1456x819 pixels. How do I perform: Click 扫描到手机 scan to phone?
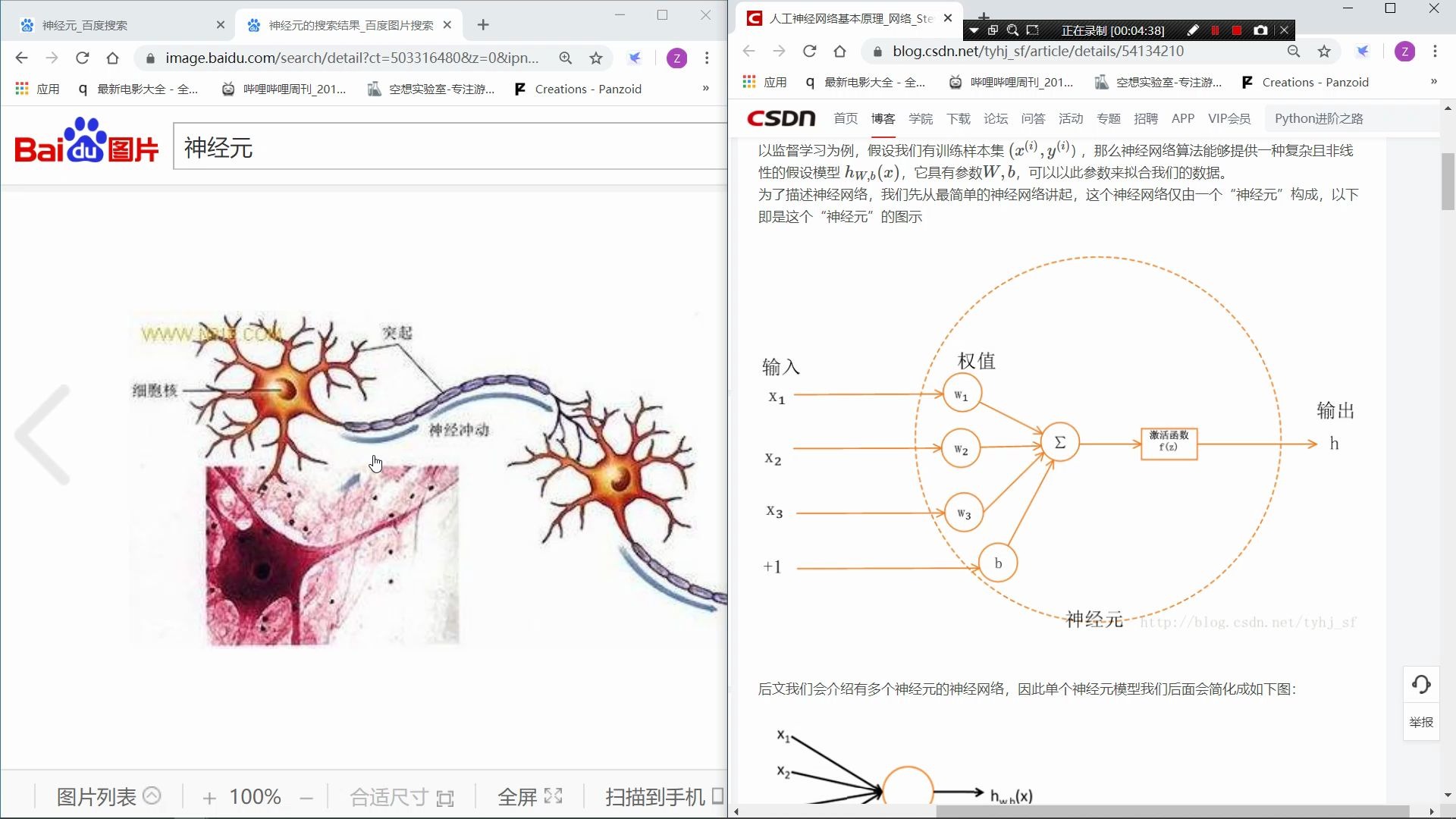pyautogui.click(x=664, y=797)
